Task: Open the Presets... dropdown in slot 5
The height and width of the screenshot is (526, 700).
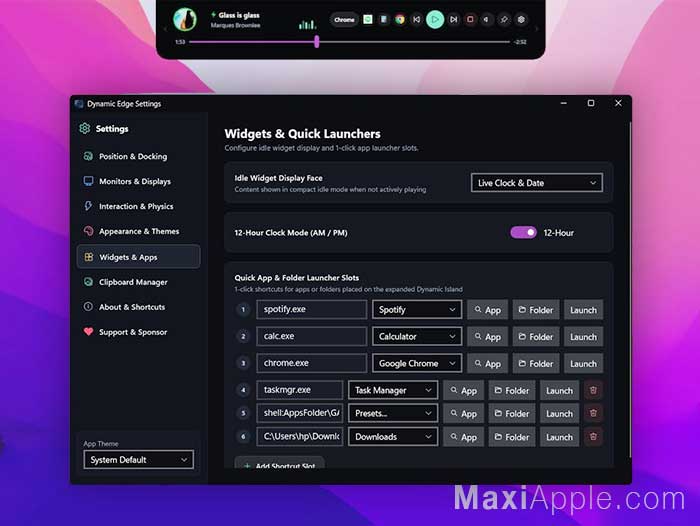Action: pyautogui.click(x=393, y=413)
